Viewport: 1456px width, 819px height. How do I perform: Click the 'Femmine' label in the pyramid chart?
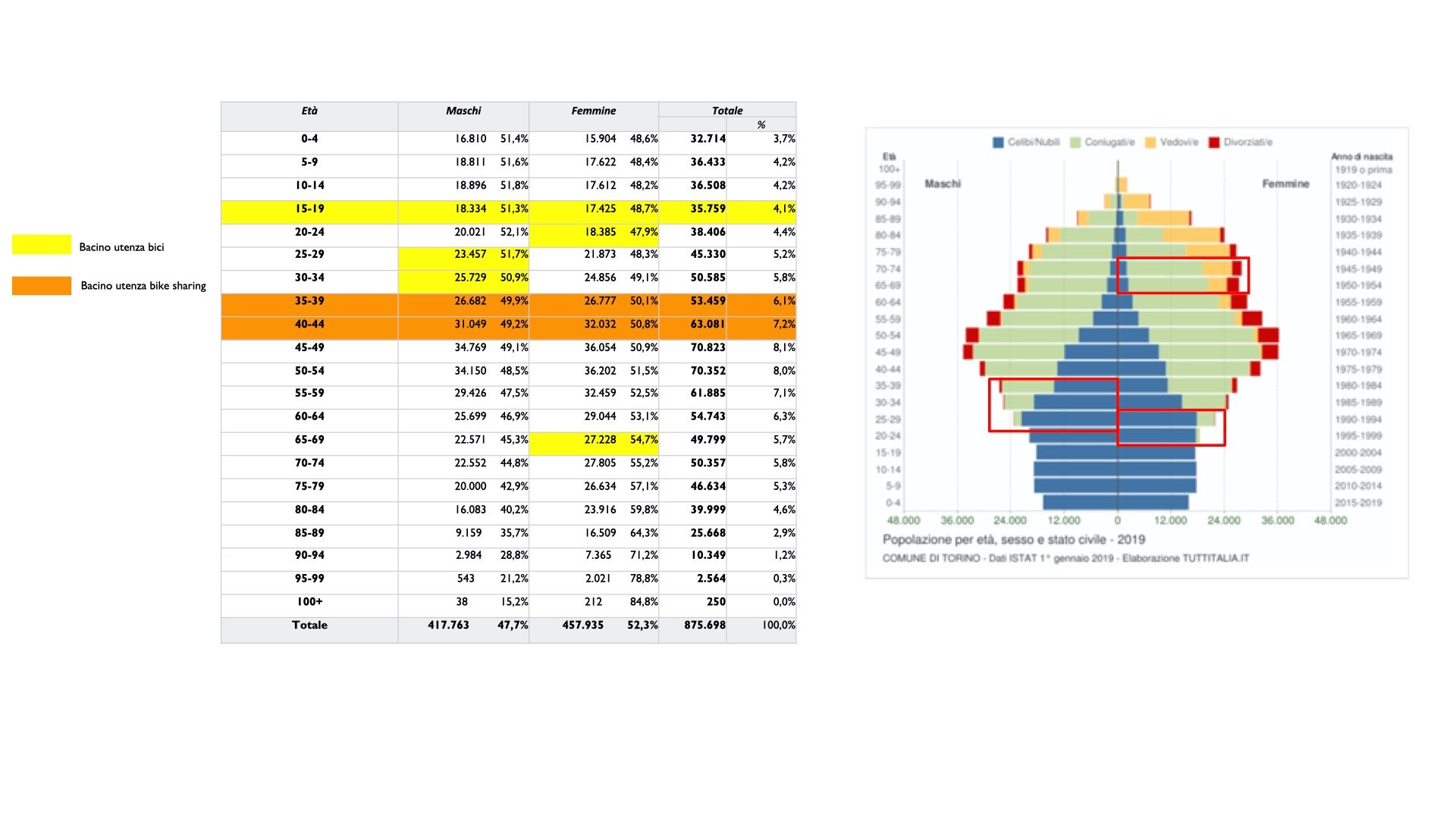coord(1285,184)
